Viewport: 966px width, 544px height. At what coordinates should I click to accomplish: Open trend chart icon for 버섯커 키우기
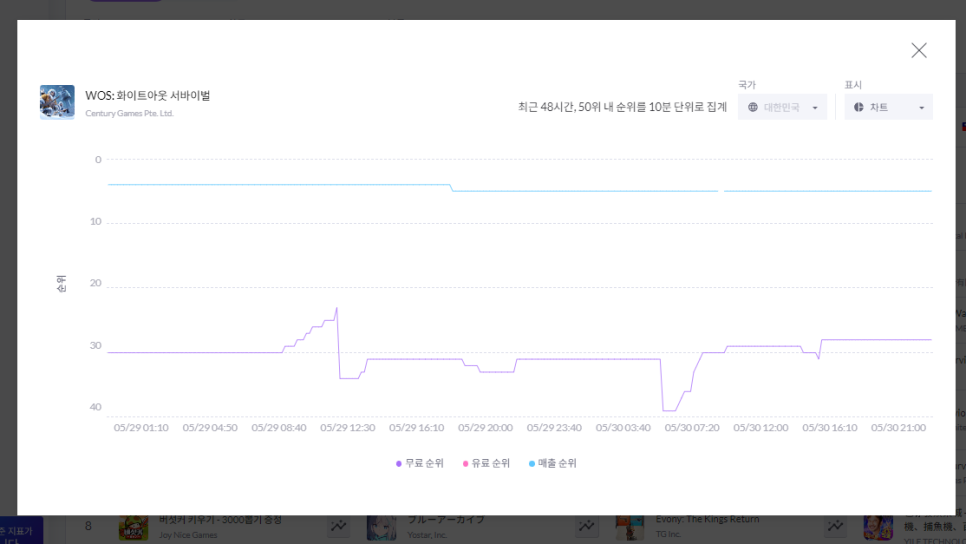pos(338,526)
